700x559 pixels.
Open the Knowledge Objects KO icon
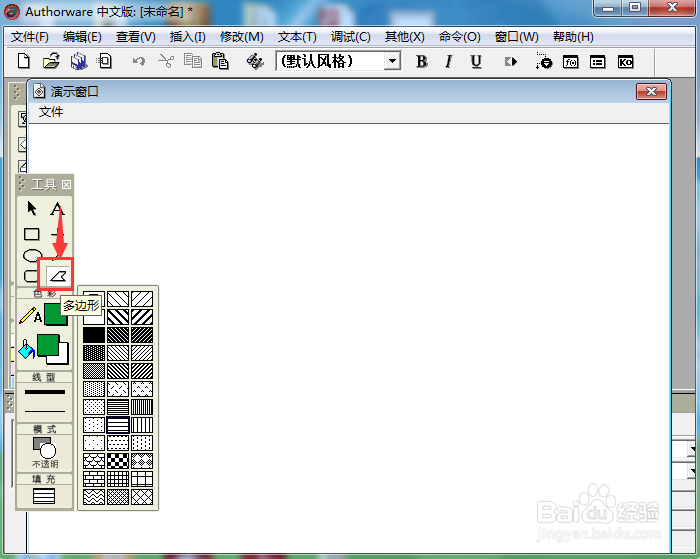pos(625,62)
